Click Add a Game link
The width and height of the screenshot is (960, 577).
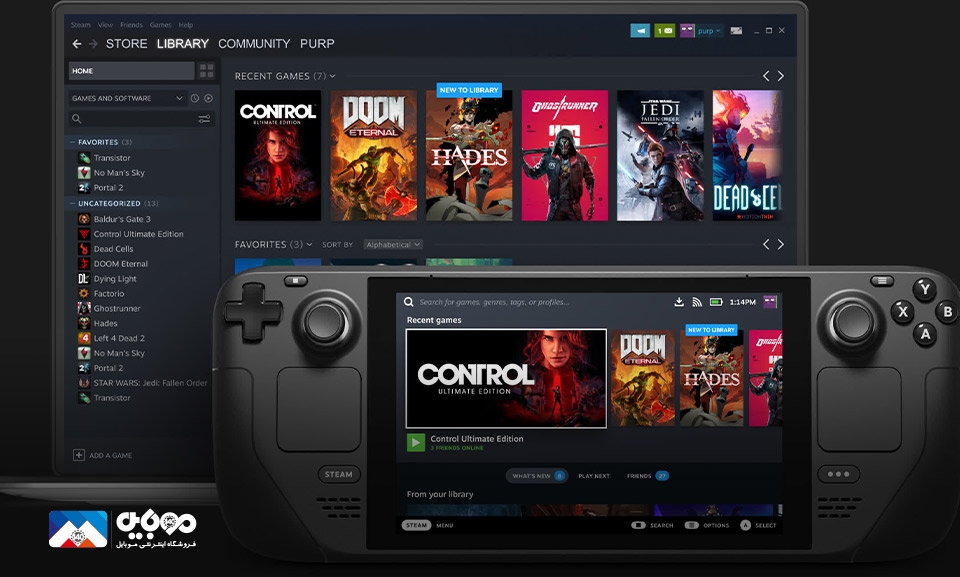point(110,455)
